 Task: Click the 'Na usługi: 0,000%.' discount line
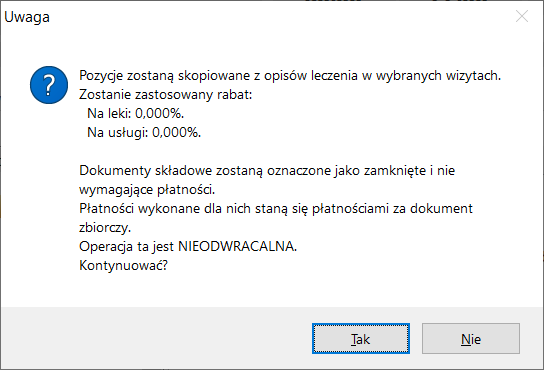144,133
